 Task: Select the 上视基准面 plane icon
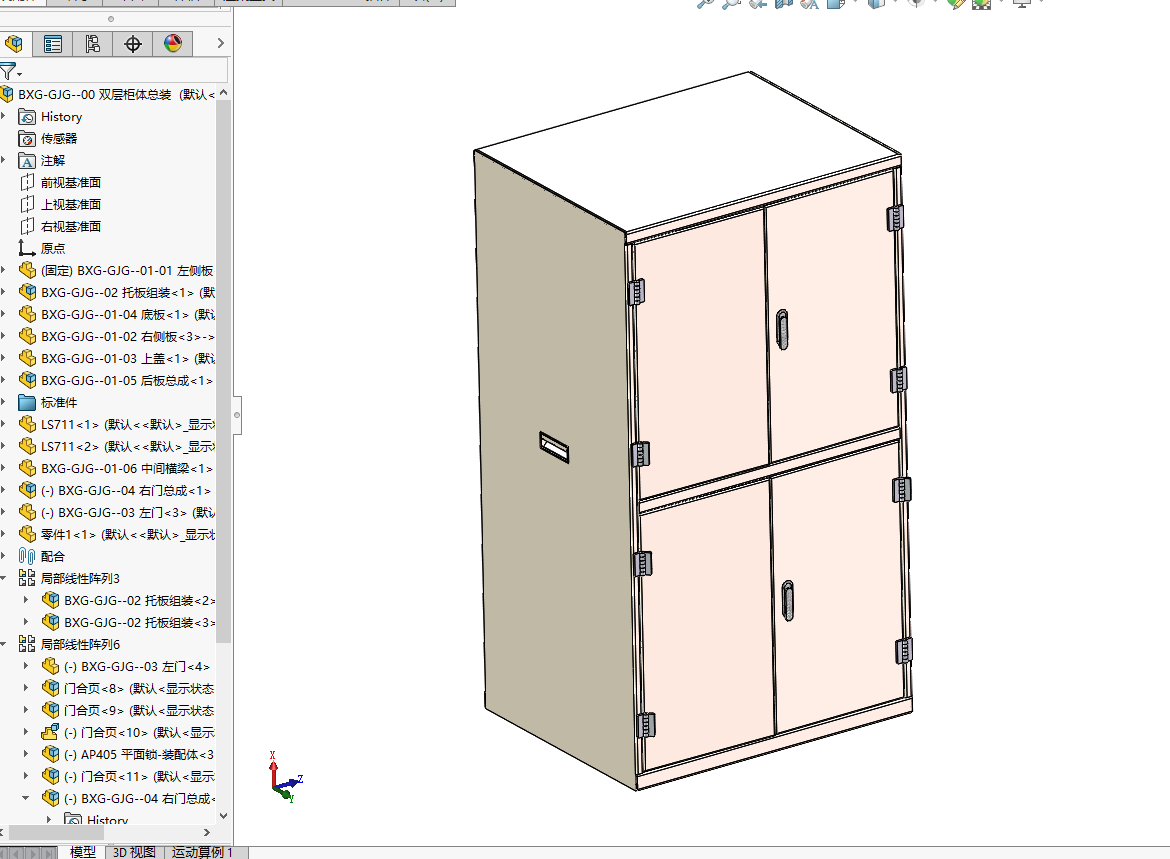27,204
